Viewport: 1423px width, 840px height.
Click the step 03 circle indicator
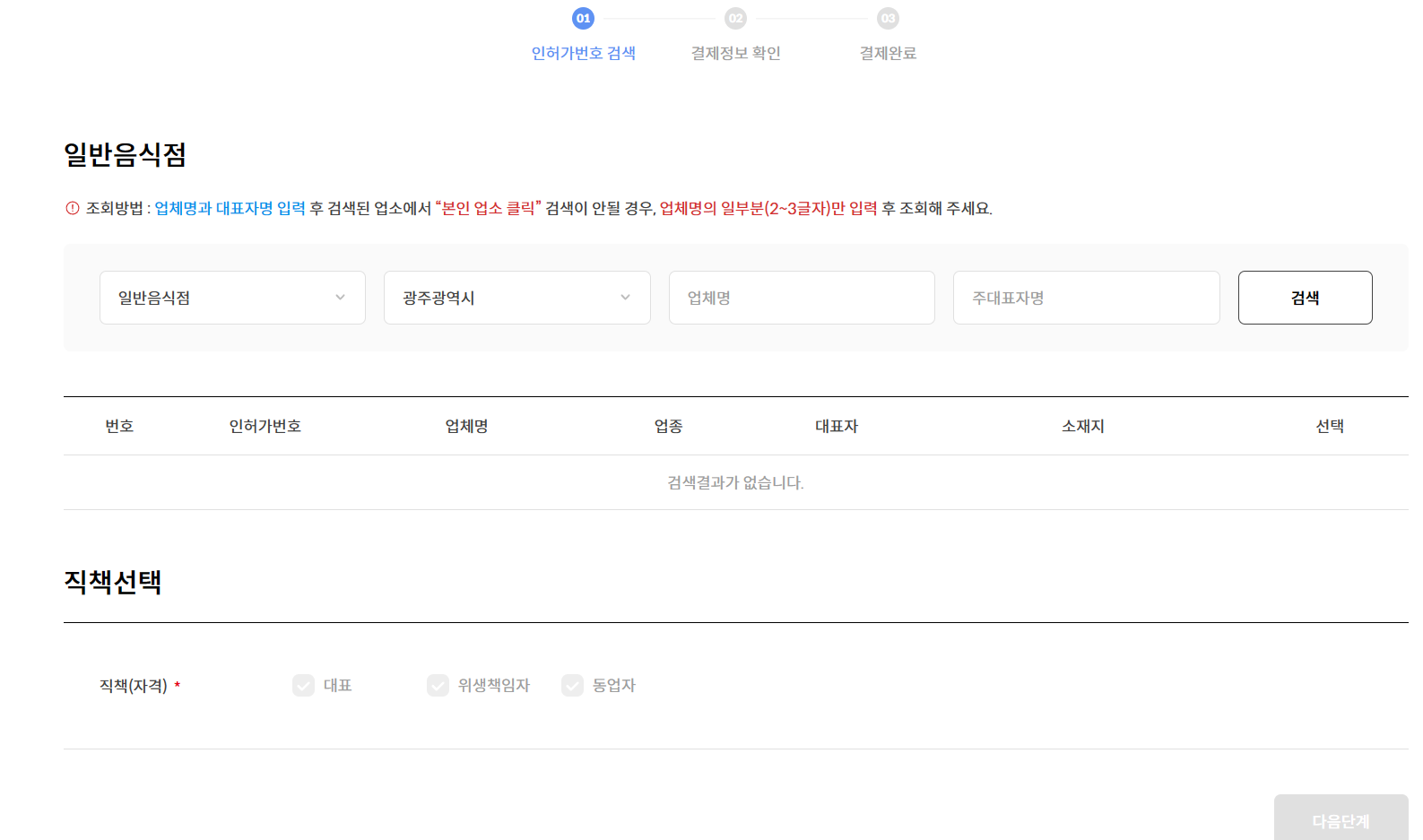point(888,18)
